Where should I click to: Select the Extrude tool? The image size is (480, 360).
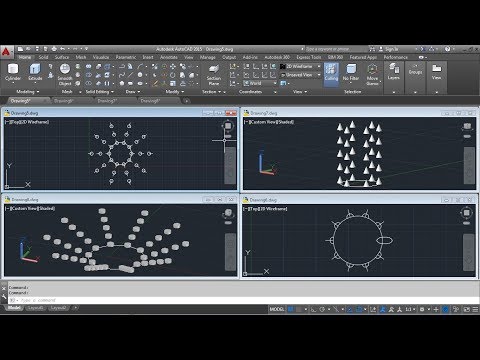click(35, 72)
